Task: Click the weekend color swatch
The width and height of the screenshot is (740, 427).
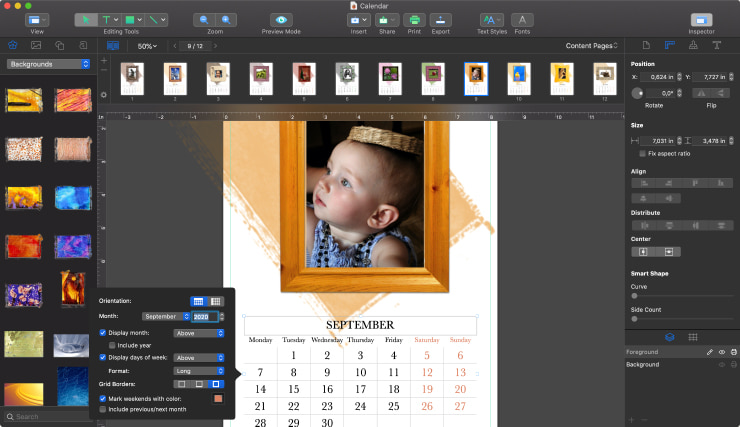Action: (218, 399)
